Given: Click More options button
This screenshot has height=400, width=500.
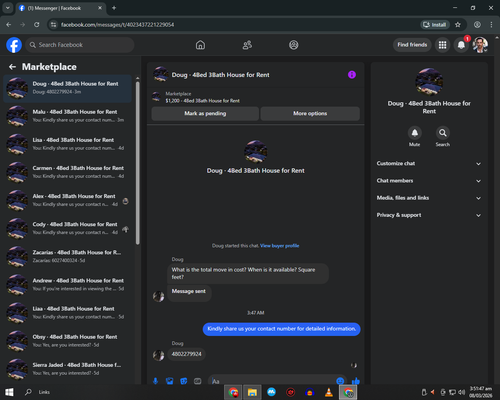Looking at the screenshot, I should pos(310,114).
